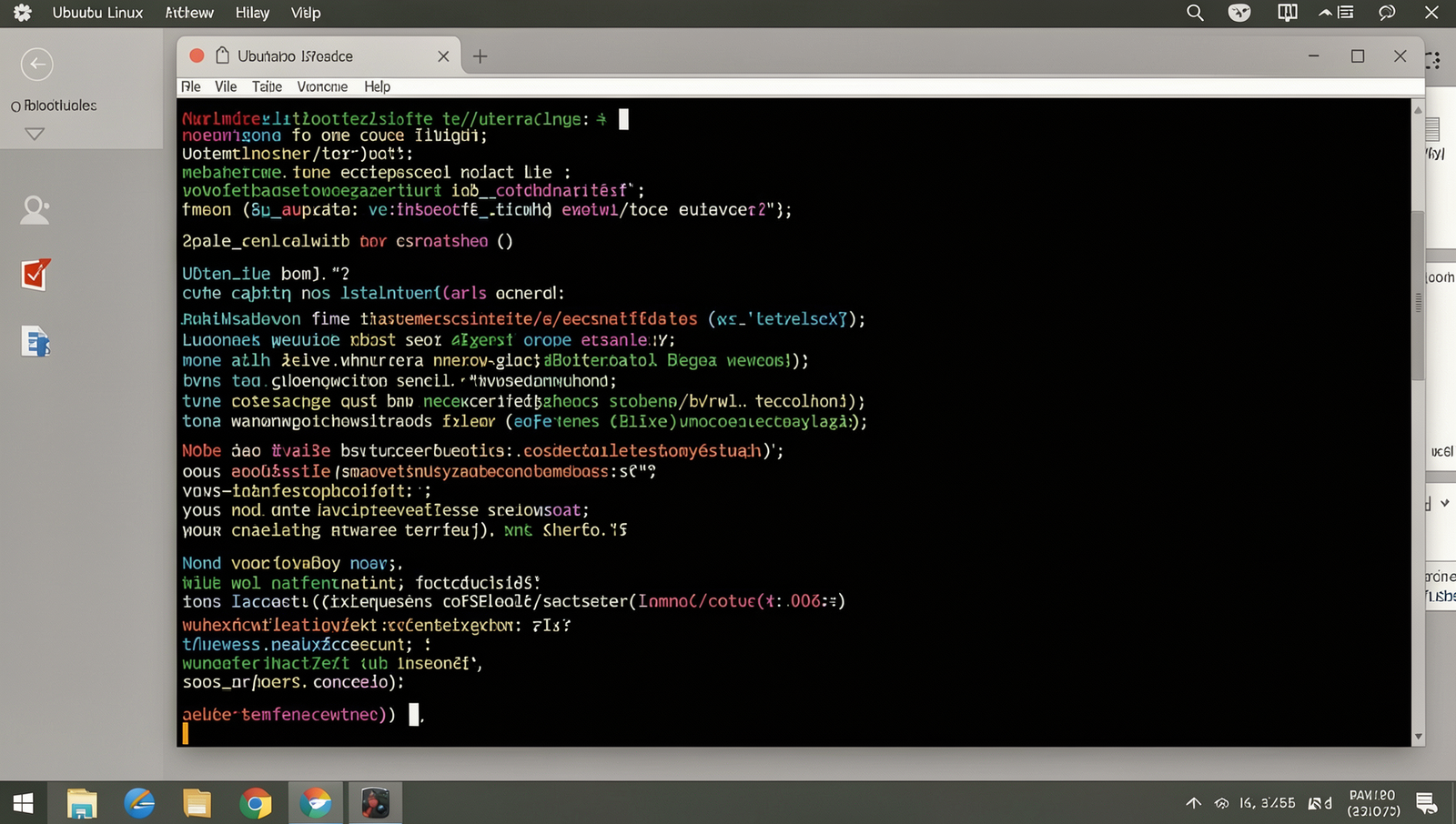Open the search magnifier in top bar
Image resolution: width=1456 pixels, height=824 pixels.
click(x=1195, y=13)
